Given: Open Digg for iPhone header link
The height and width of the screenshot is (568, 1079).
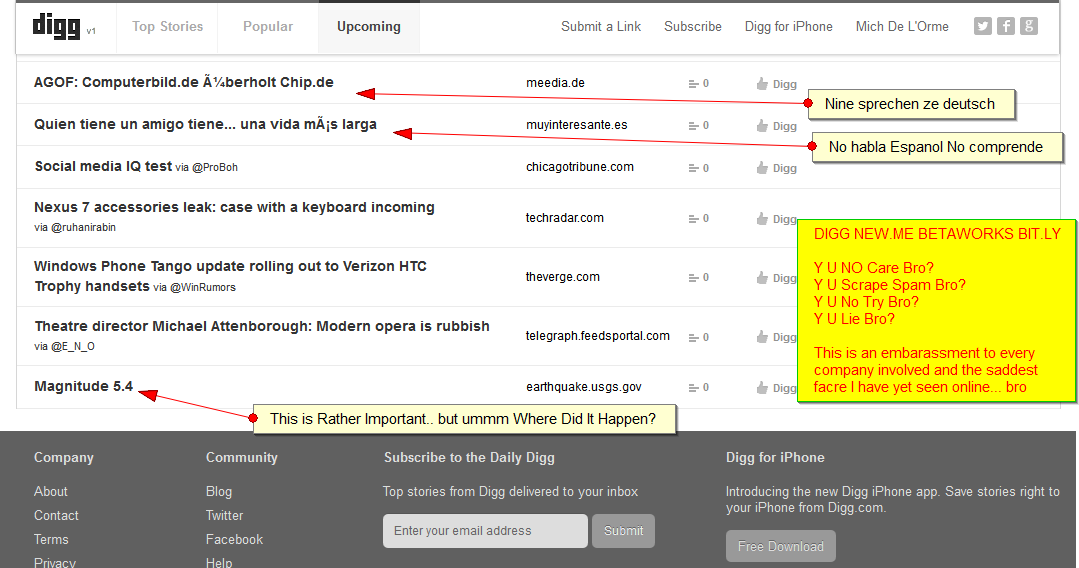Looking at the screenshot, I should click(789, 27).
